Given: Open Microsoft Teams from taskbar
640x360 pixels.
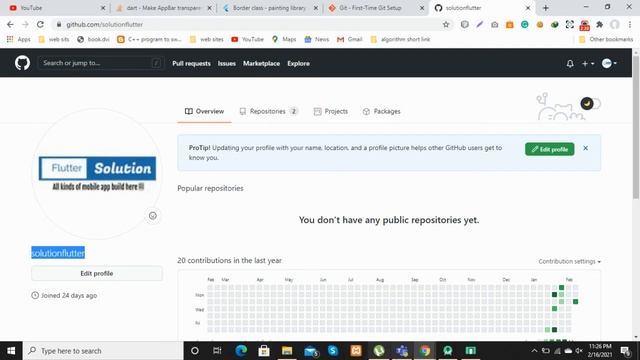Looking at the screenshot, I should (x=402, y=351).
